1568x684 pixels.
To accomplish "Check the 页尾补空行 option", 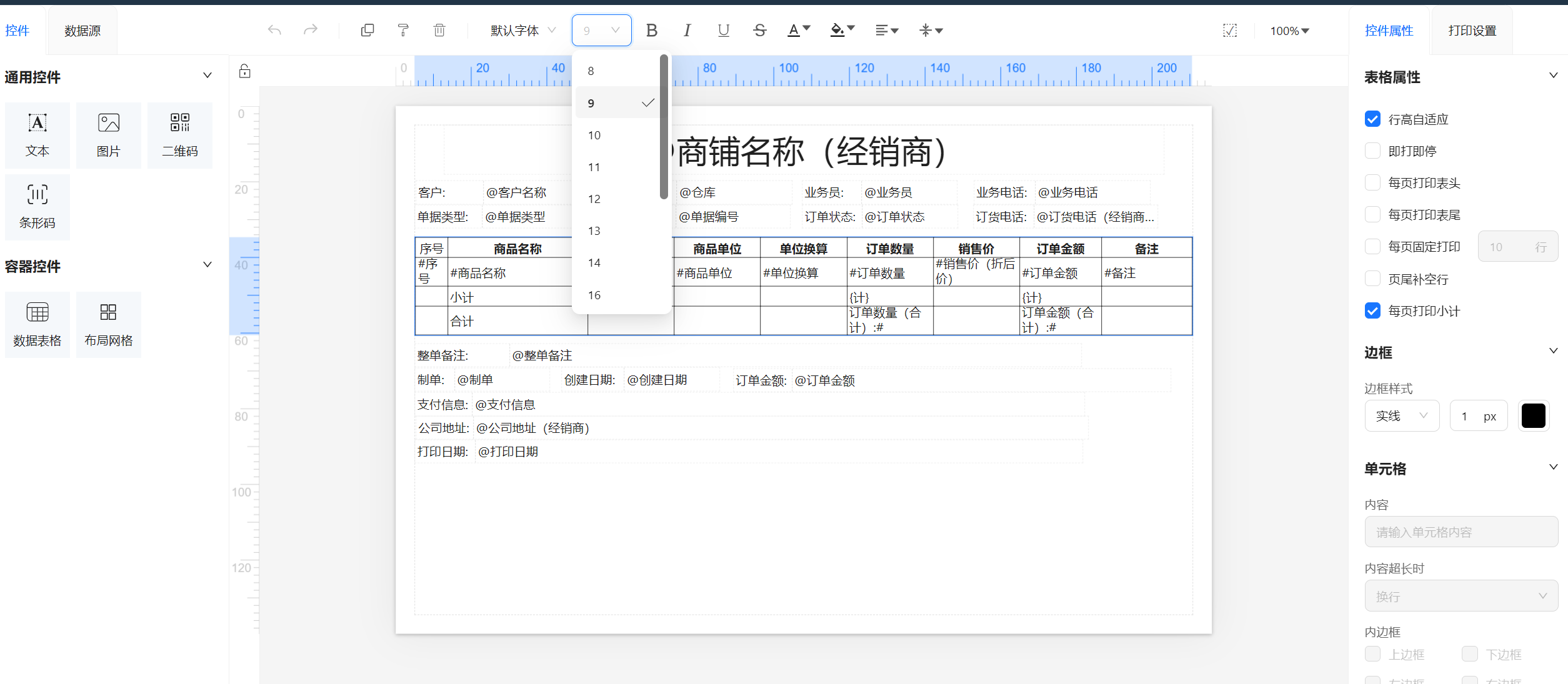I will 1372,279.
